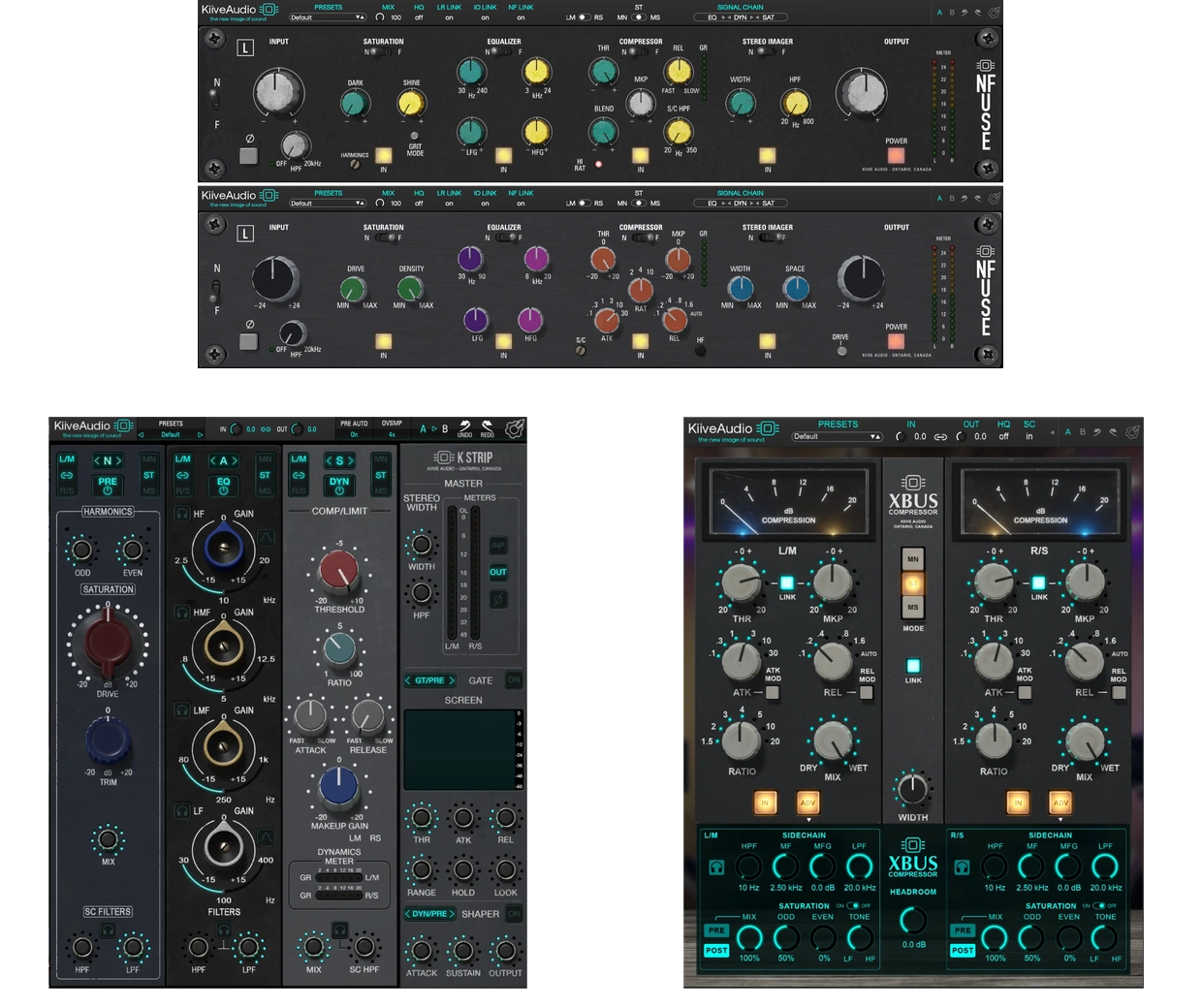Toggle Compressor IN button on top NFuse

(x=640, y=155)
